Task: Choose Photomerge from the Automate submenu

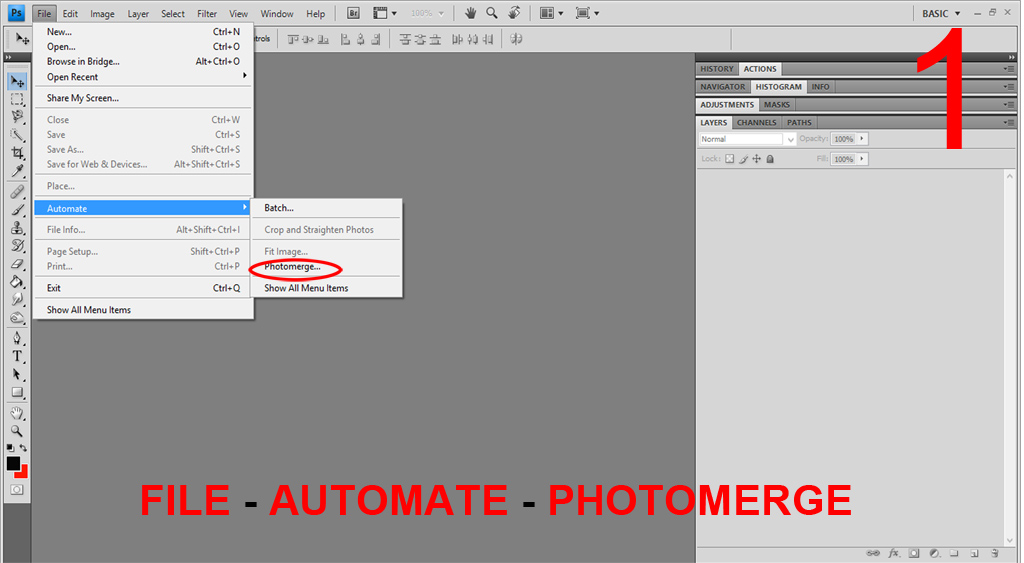Action: pyautogui.click(x=293, y=266)
